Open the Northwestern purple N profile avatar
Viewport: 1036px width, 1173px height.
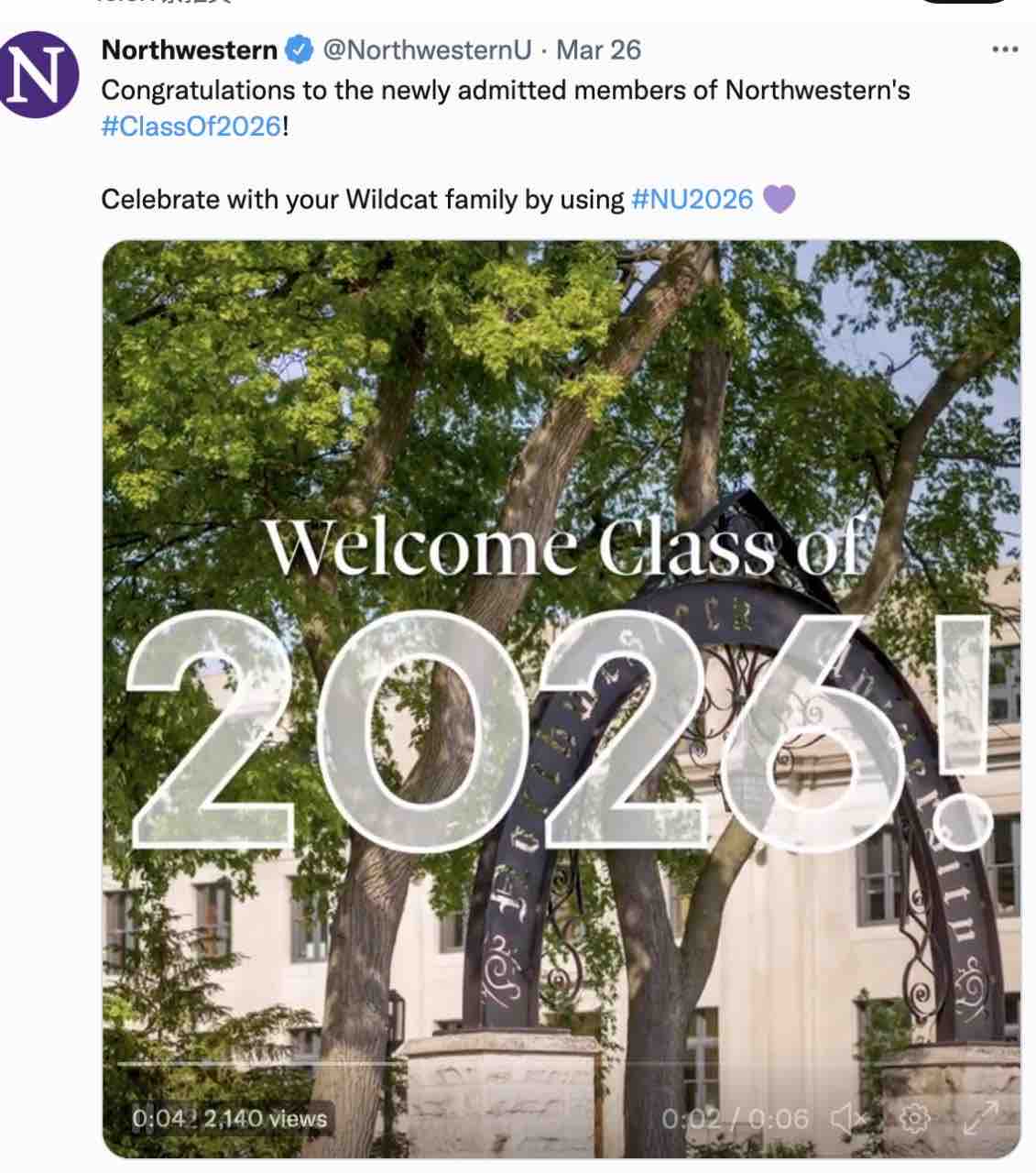click(x=38, y=74)
